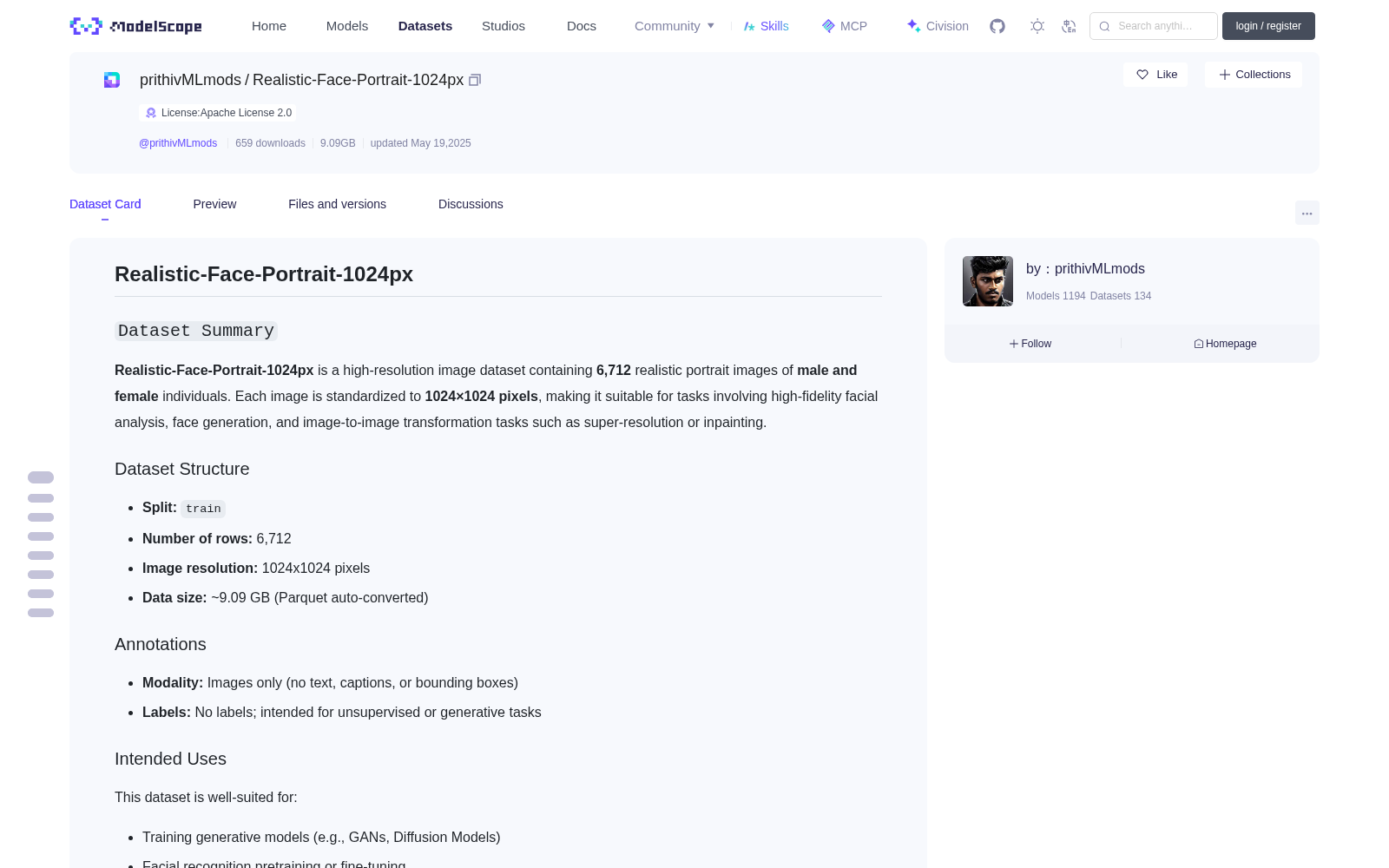The image size is (1389, 868).
Task: Open the MCP nav item
Action: [x=844, y=26]
